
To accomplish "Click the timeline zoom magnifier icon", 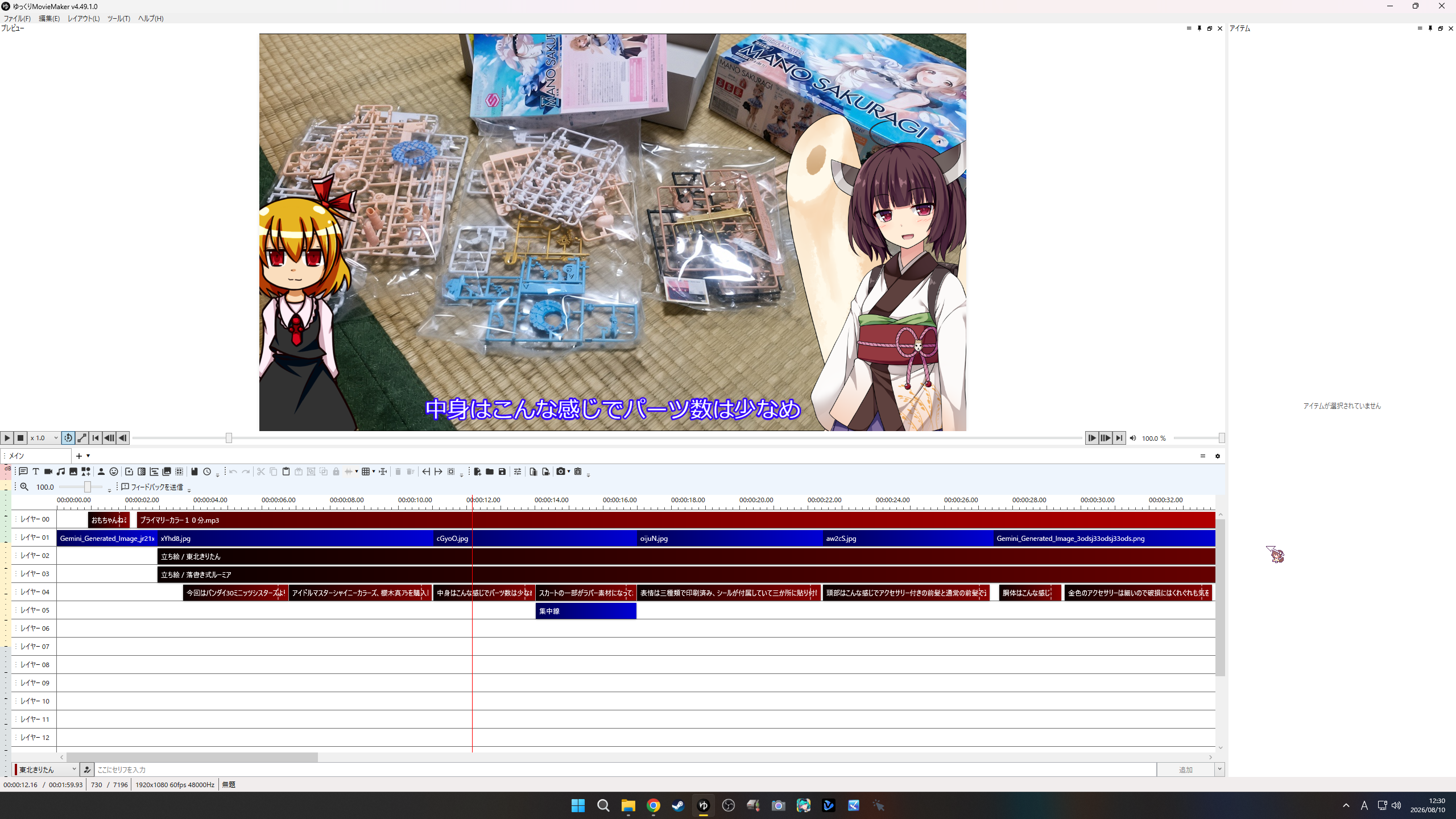I will pyautogui.click(x=24, y=487).
